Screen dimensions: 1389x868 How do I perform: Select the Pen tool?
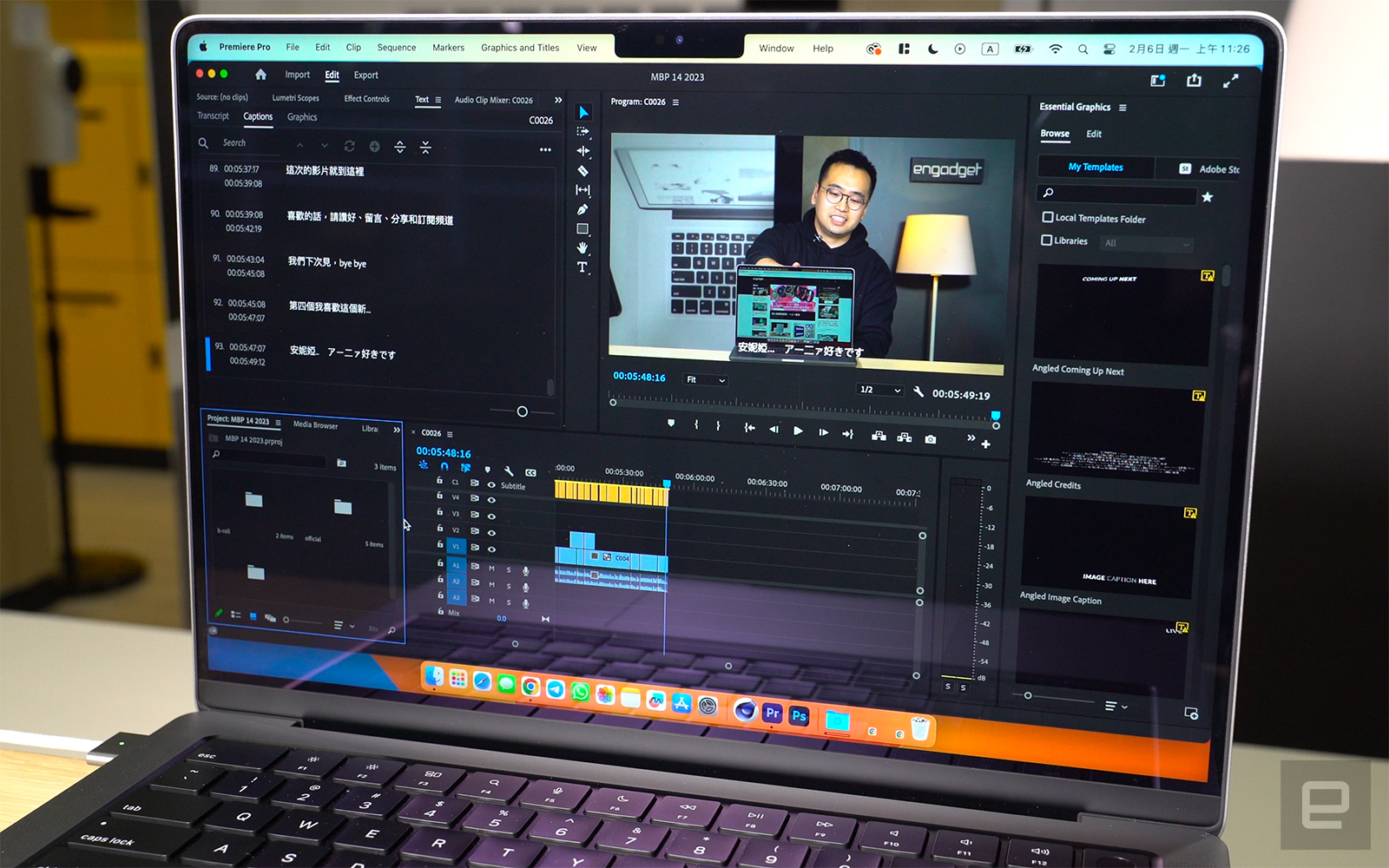583,209
